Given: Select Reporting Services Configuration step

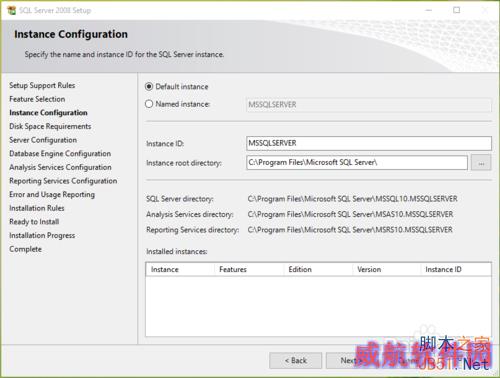Looking at the screenshot, I should (63, 181).
